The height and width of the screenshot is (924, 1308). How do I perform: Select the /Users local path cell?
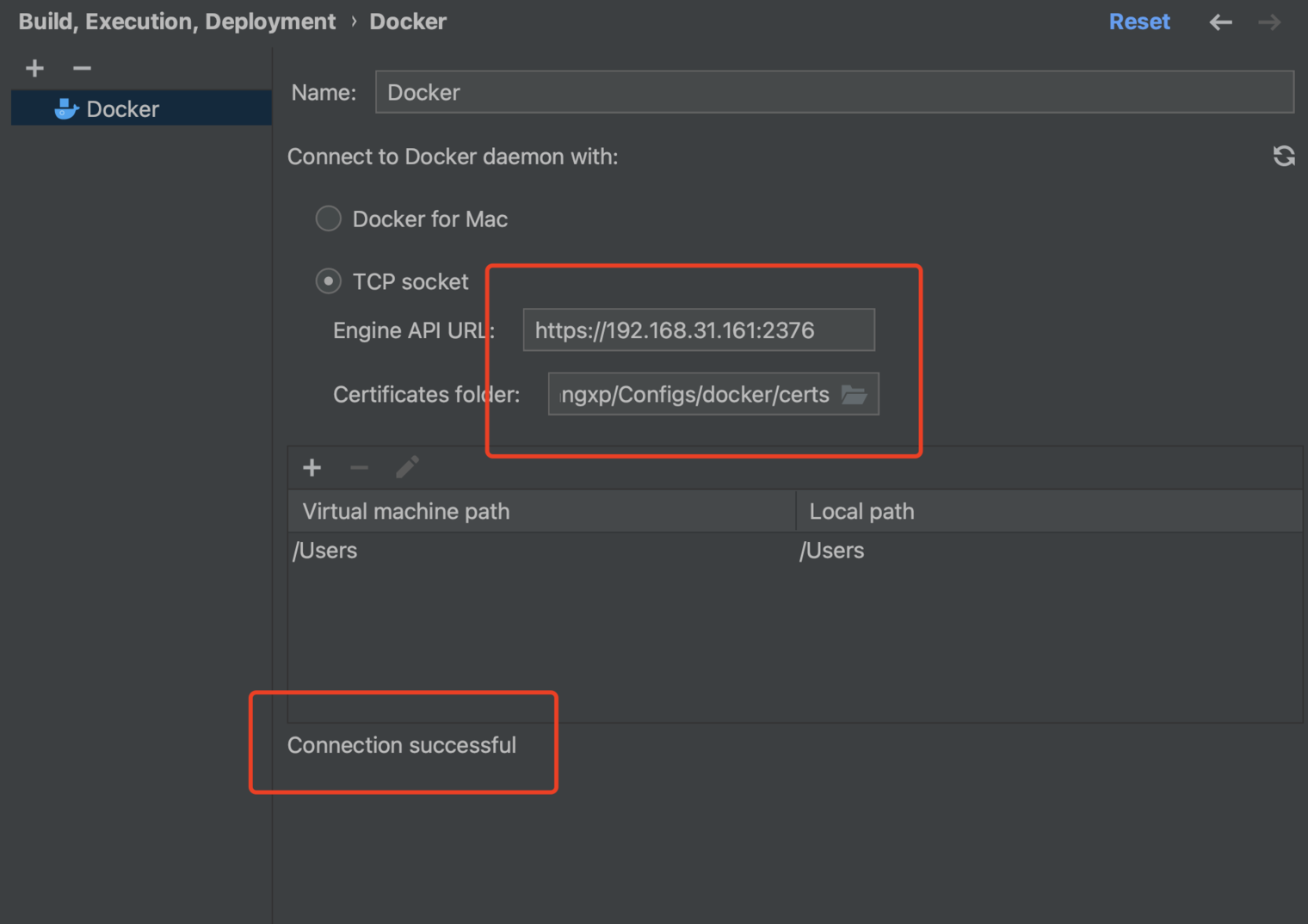click(1049, 551)
